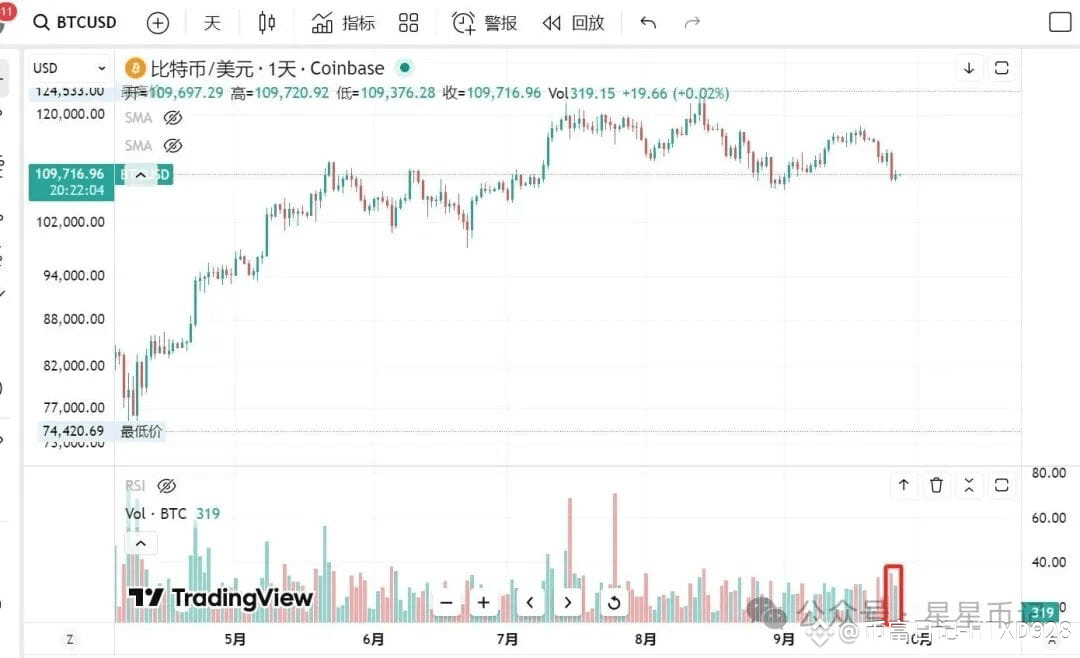
Task: Redo the last undone chart action
Action: tap(692, 23)
